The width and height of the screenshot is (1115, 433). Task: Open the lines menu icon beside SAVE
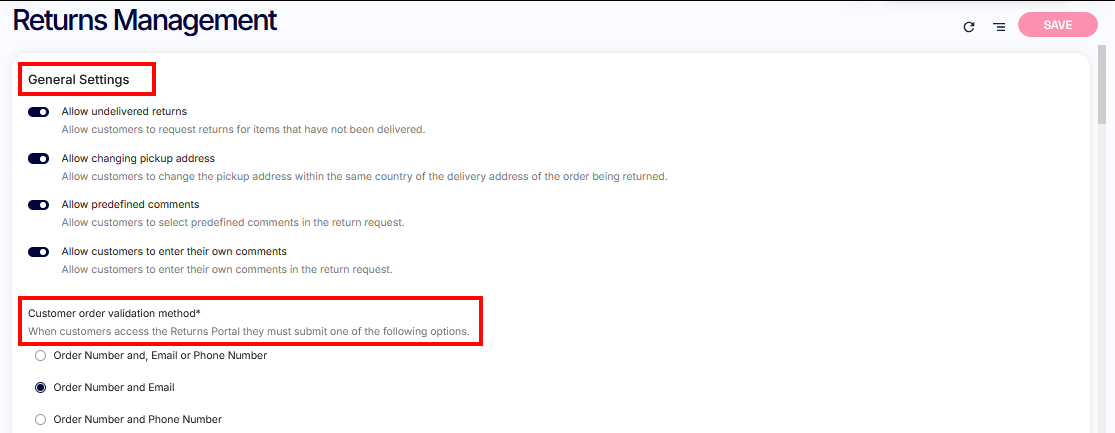pos(999,27)
